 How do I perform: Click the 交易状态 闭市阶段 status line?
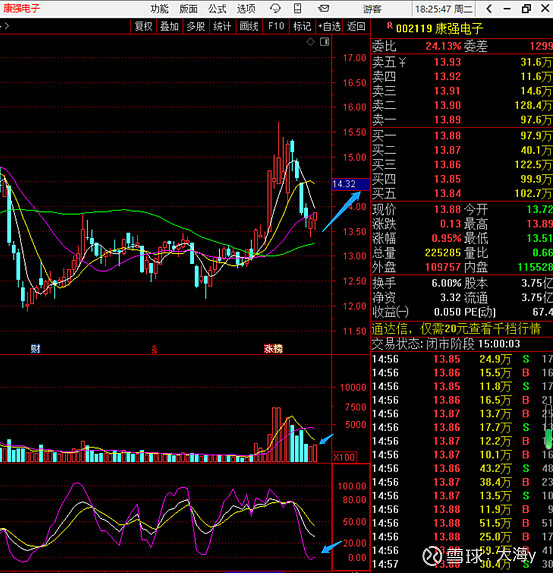pyautogui.click(x=446, y=344)
